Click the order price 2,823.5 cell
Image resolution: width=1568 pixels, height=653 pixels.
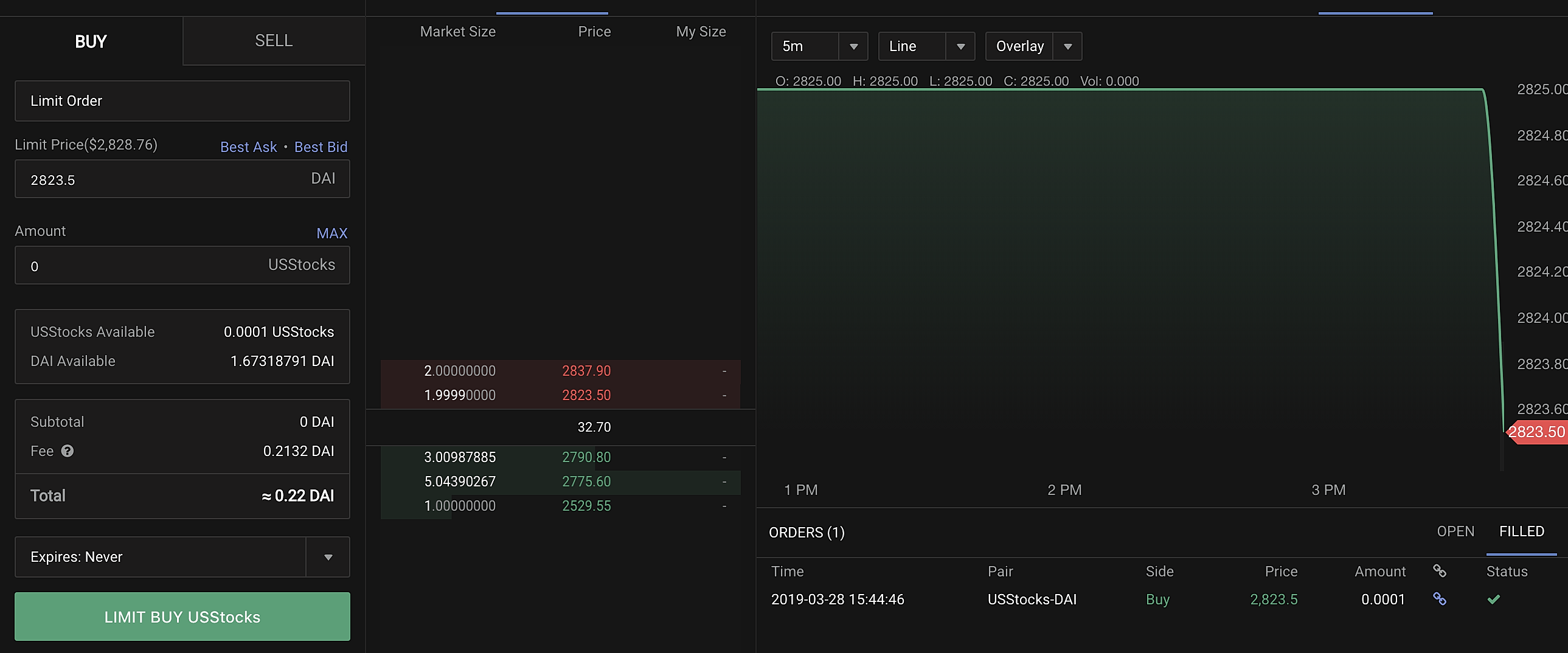1274,599
